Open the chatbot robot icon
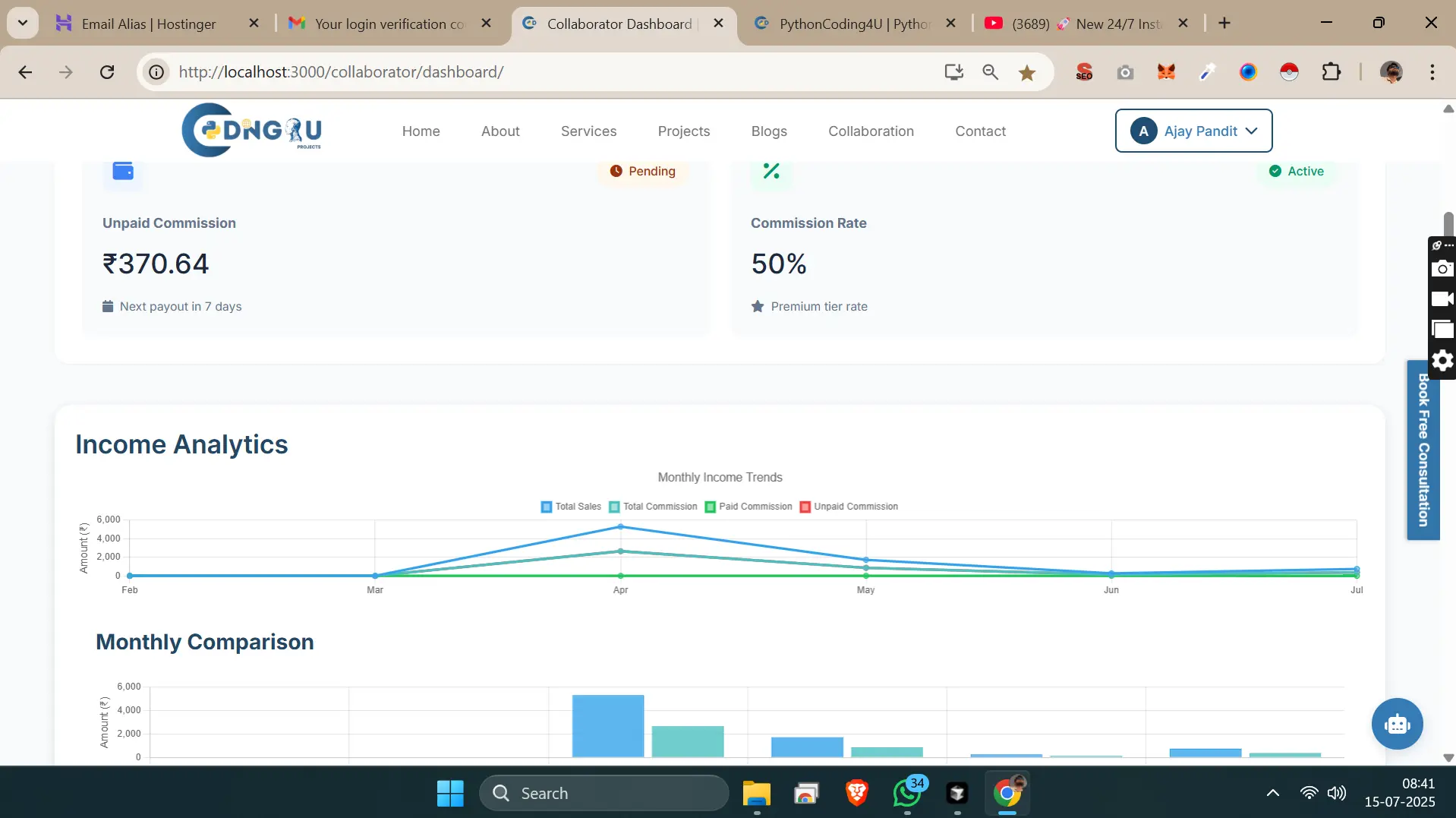This screenshot has width=1456, height=818. (x=1397, y=724)
